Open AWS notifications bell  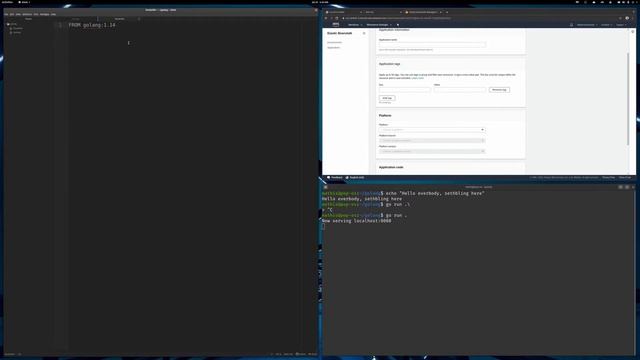click(571, 25)
